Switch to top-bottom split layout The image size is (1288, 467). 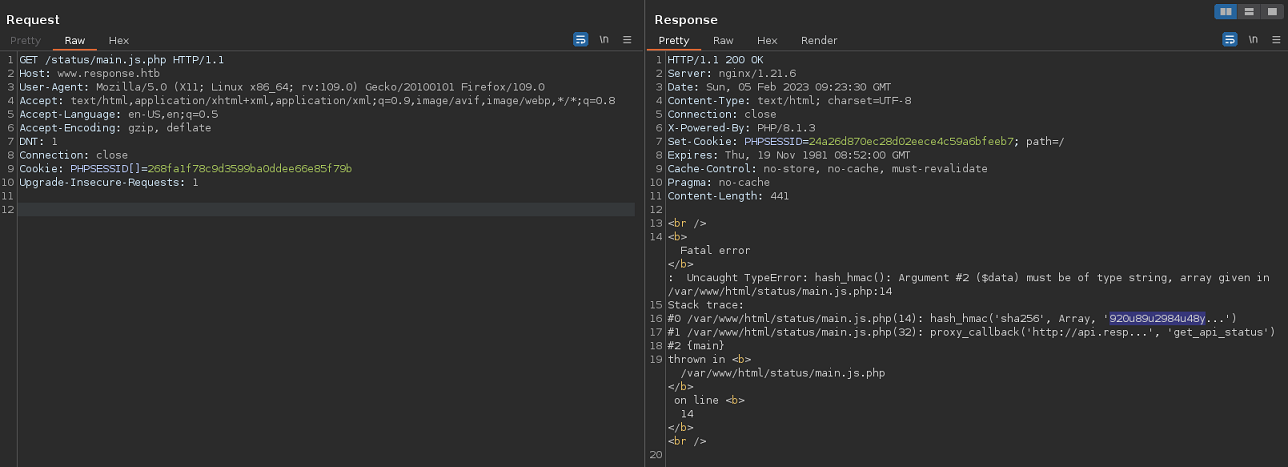1248,12
